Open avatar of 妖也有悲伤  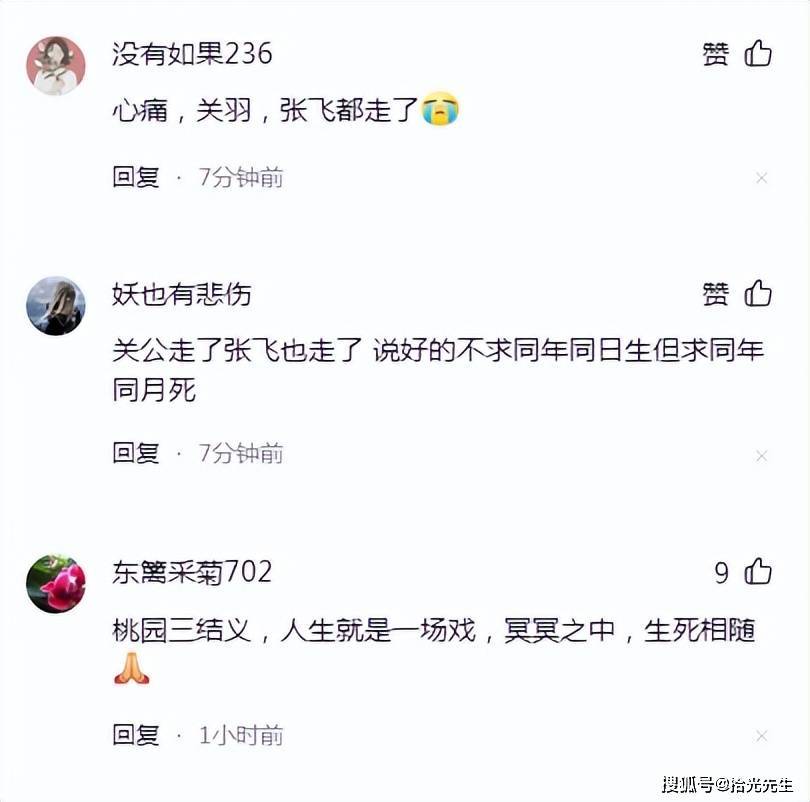[56, 306]
